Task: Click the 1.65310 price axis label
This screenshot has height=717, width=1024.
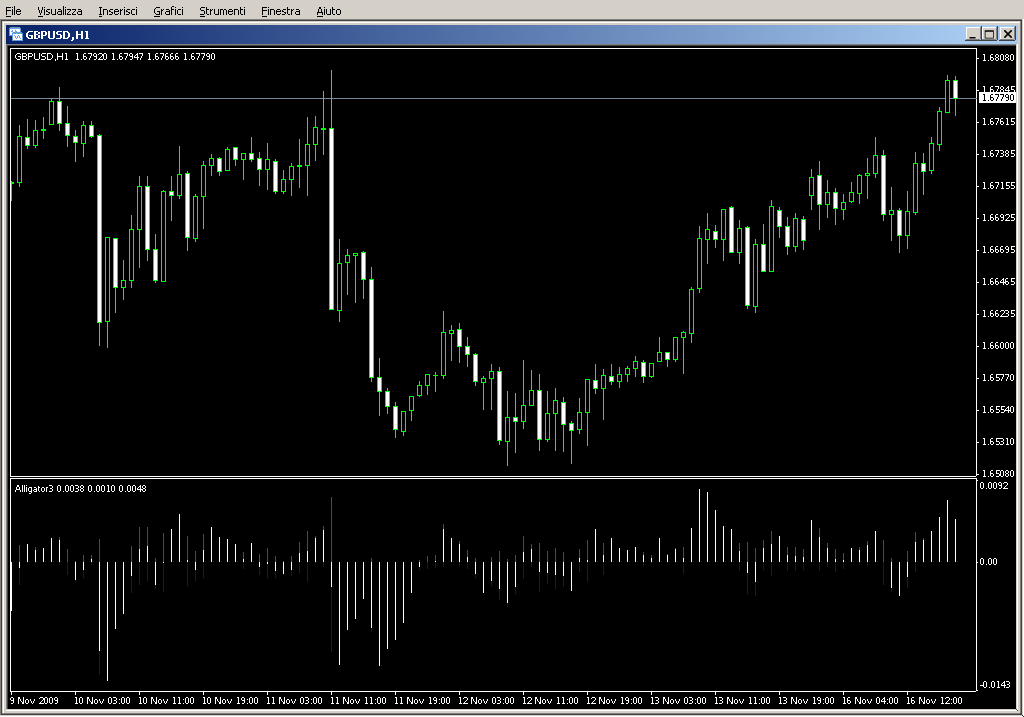Action: [x=999, y=441]
